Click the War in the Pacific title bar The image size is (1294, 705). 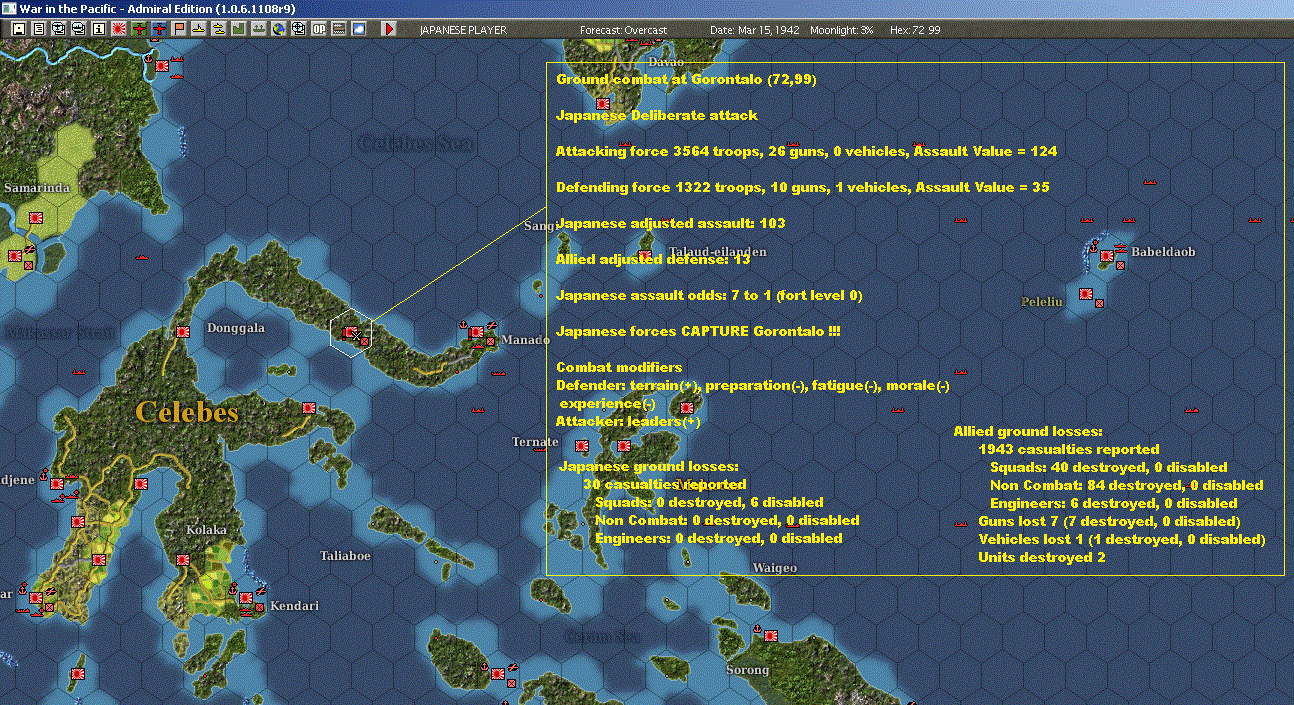[x=647, y=8]
